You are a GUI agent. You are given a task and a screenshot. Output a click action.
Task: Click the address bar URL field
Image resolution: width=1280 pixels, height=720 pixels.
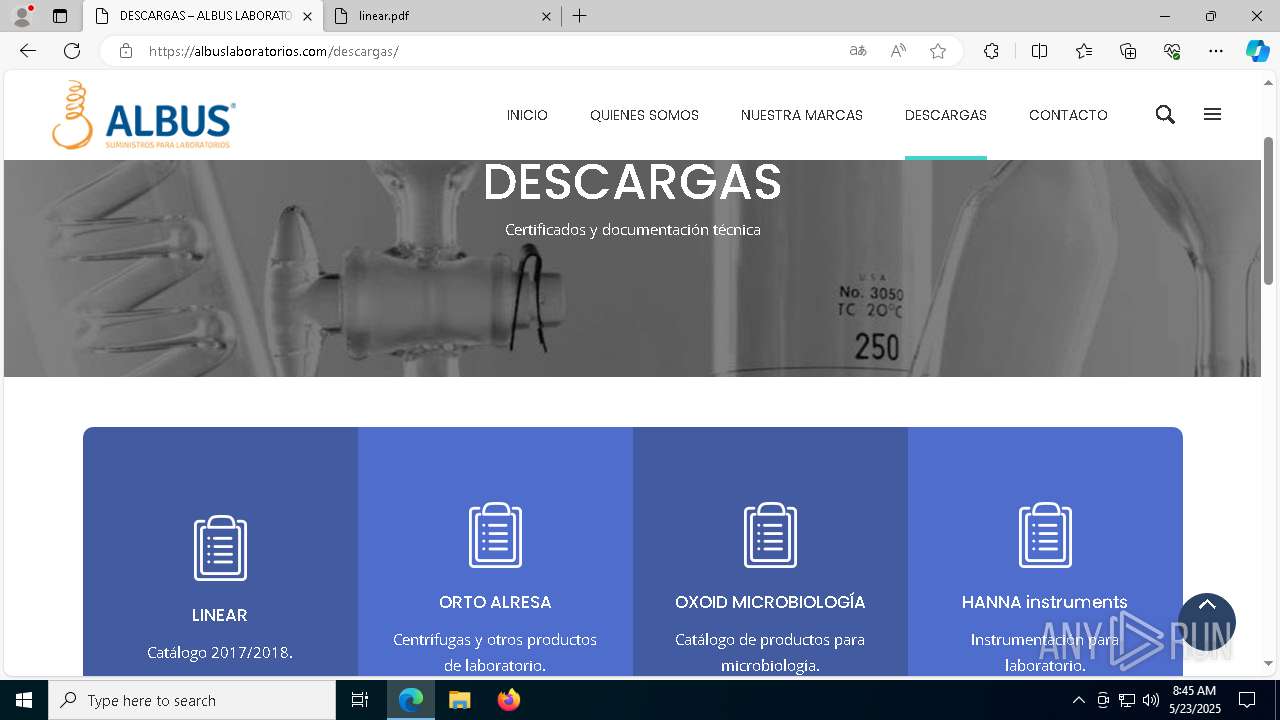point(490,51)
